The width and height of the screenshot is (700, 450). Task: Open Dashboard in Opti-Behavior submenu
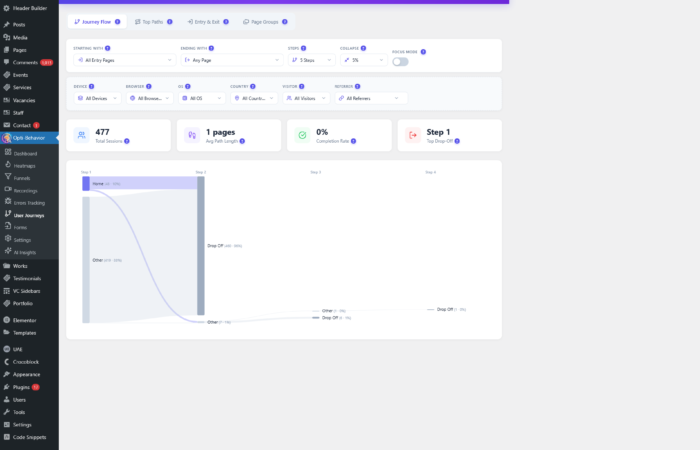pyautogui.click(x=25, y=154)
